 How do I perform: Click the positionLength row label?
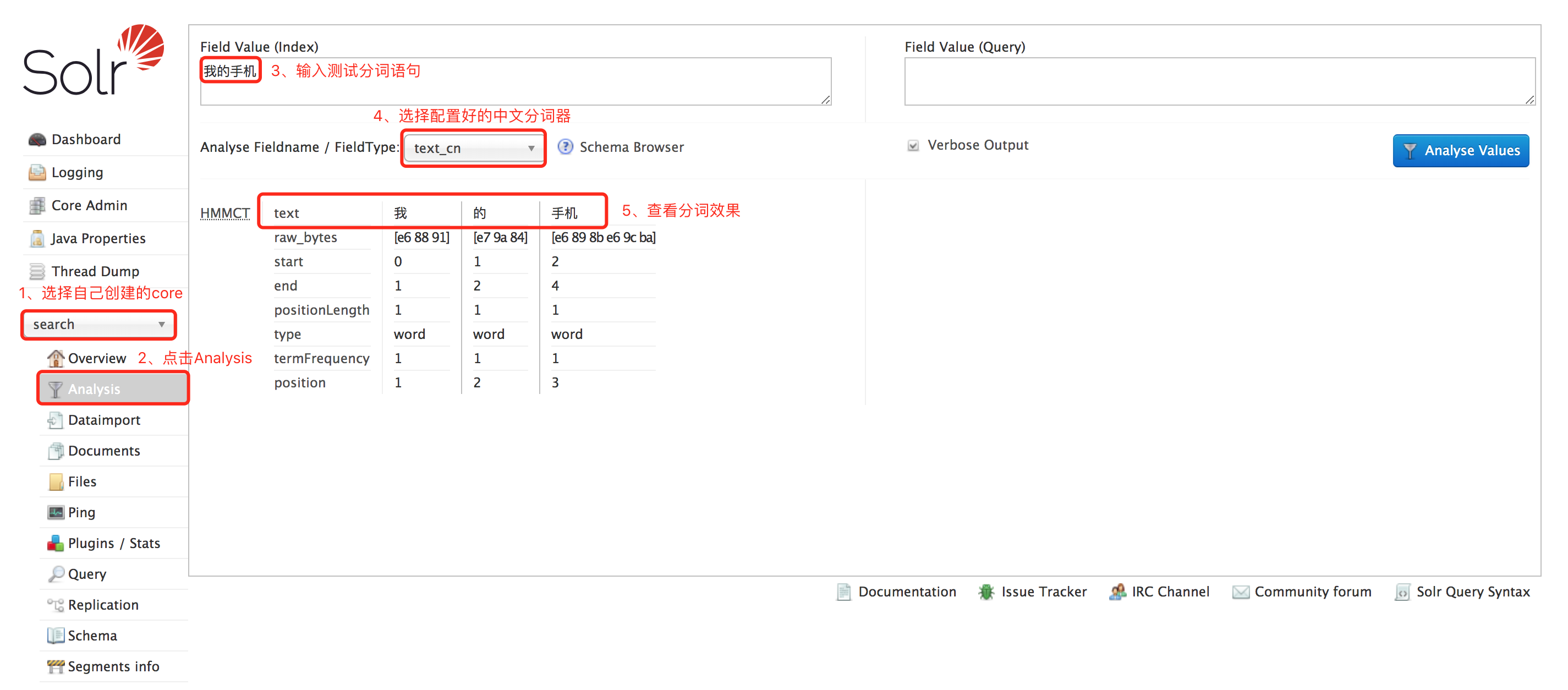point(321,310)
